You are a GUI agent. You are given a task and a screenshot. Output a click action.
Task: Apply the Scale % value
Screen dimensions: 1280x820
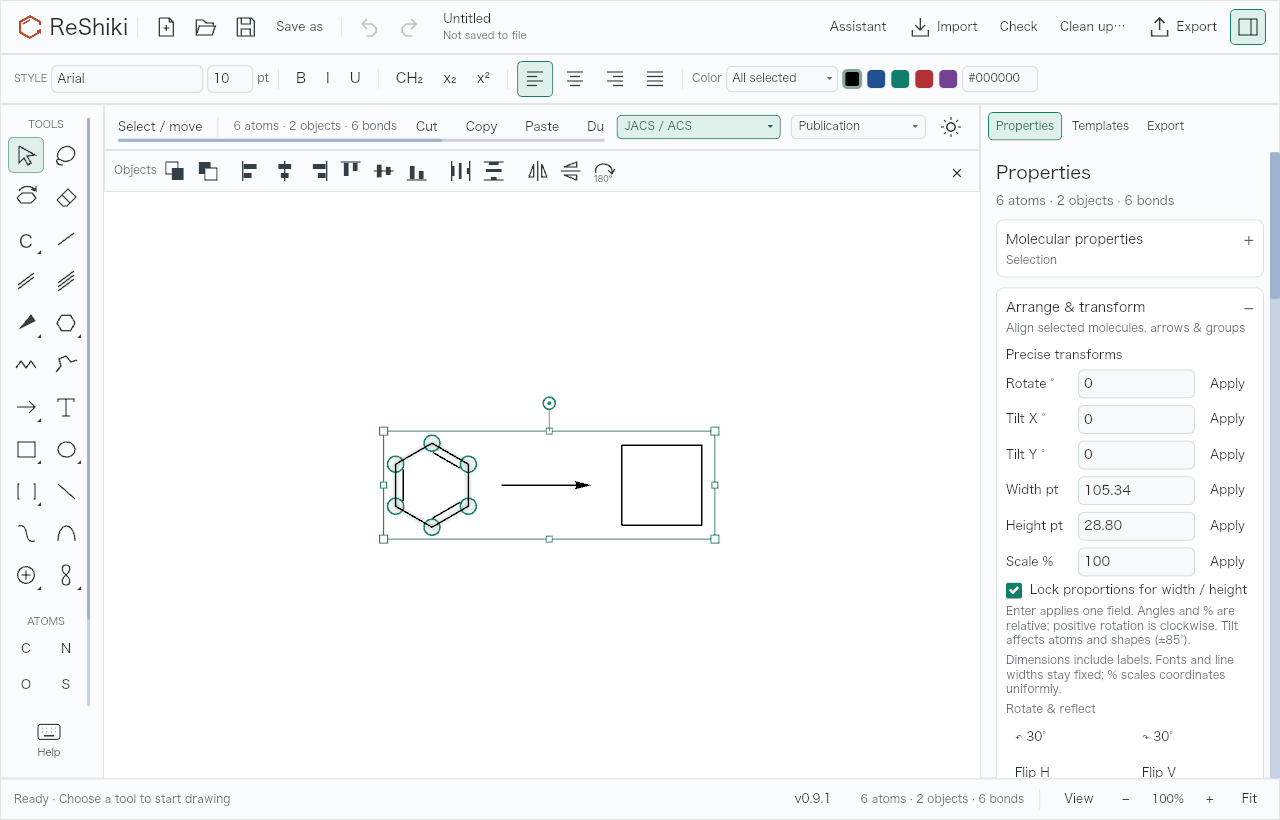pos(1227,562)
